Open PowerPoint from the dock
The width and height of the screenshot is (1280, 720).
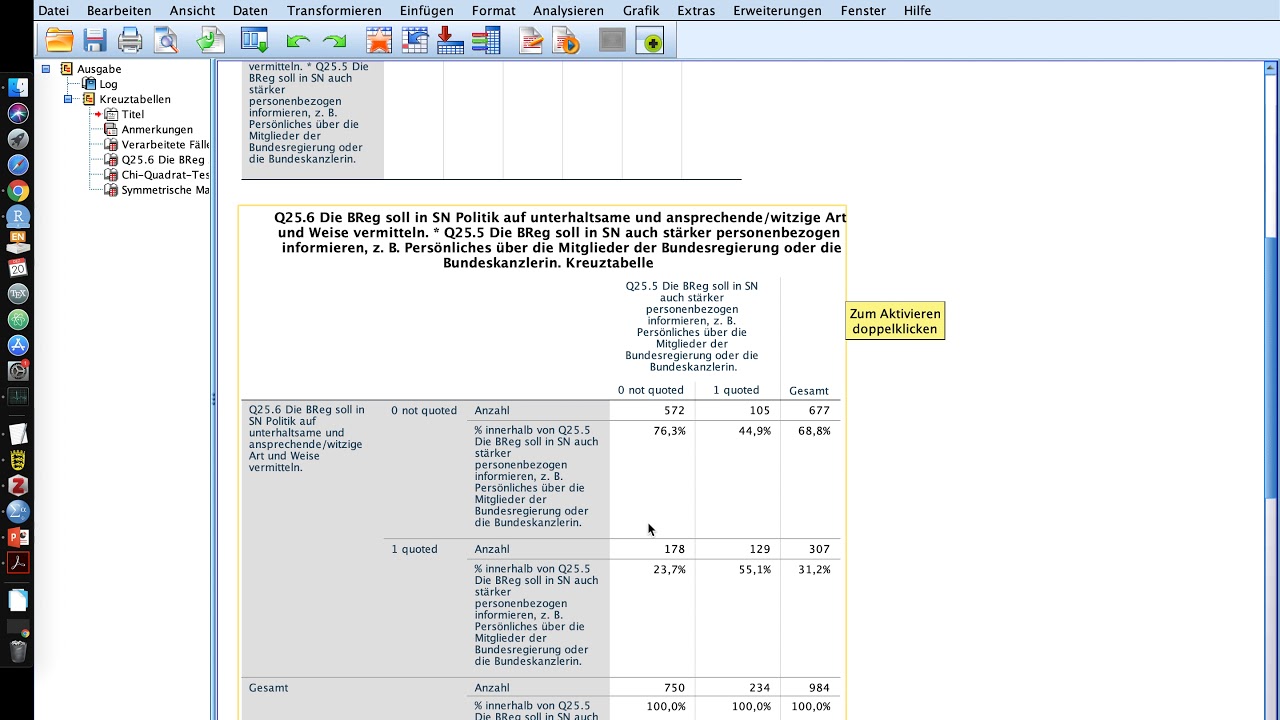click(18, 537)
